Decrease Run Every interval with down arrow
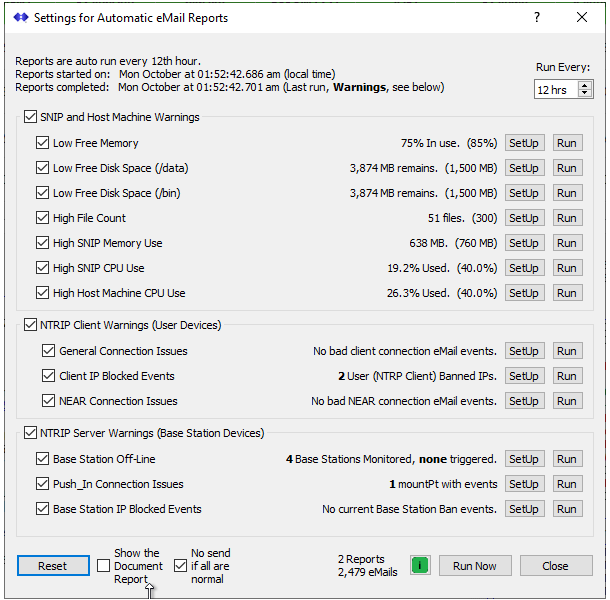The image size is (610, 600). (x=585, y=94)
